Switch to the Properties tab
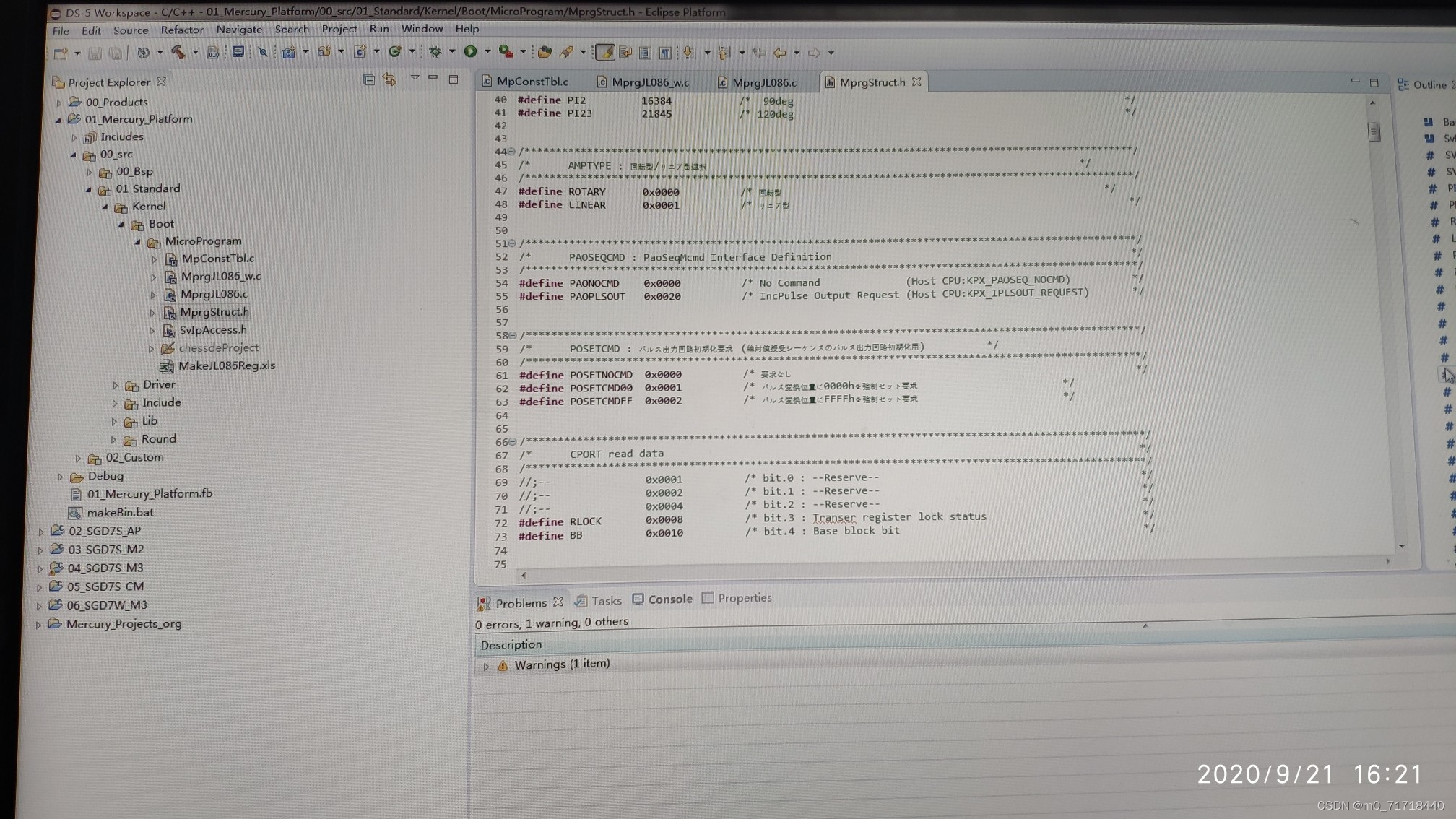This screenshot has height=819, width=1456. [x=737, y=597]
